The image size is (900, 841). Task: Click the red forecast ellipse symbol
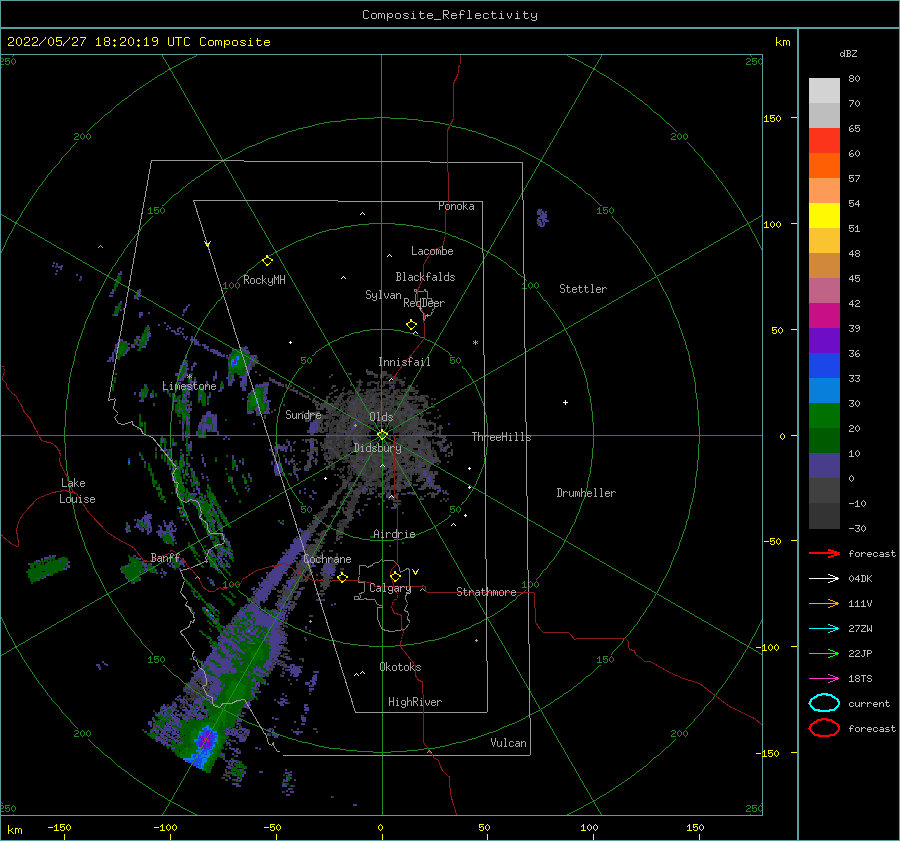(824, 728)
